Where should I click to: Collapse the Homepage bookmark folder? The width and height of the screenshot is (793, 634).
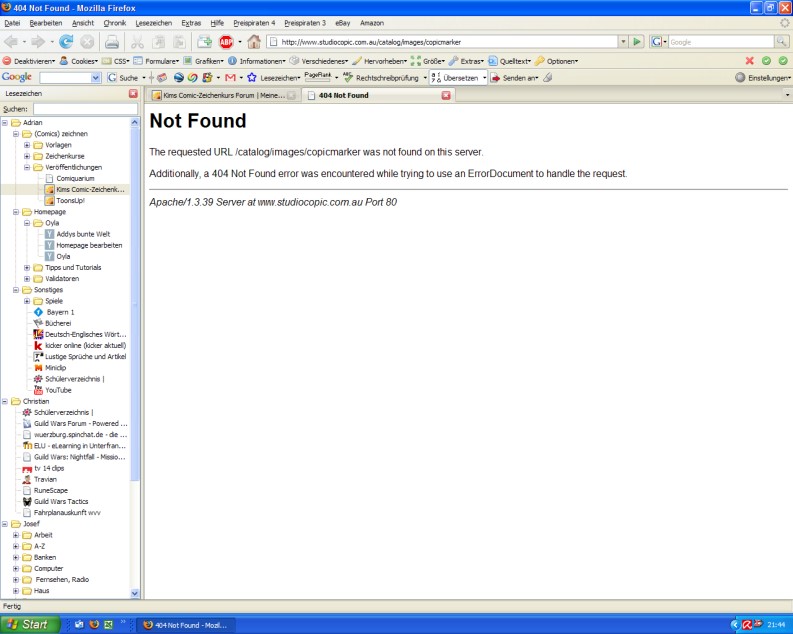coord(16,212)
